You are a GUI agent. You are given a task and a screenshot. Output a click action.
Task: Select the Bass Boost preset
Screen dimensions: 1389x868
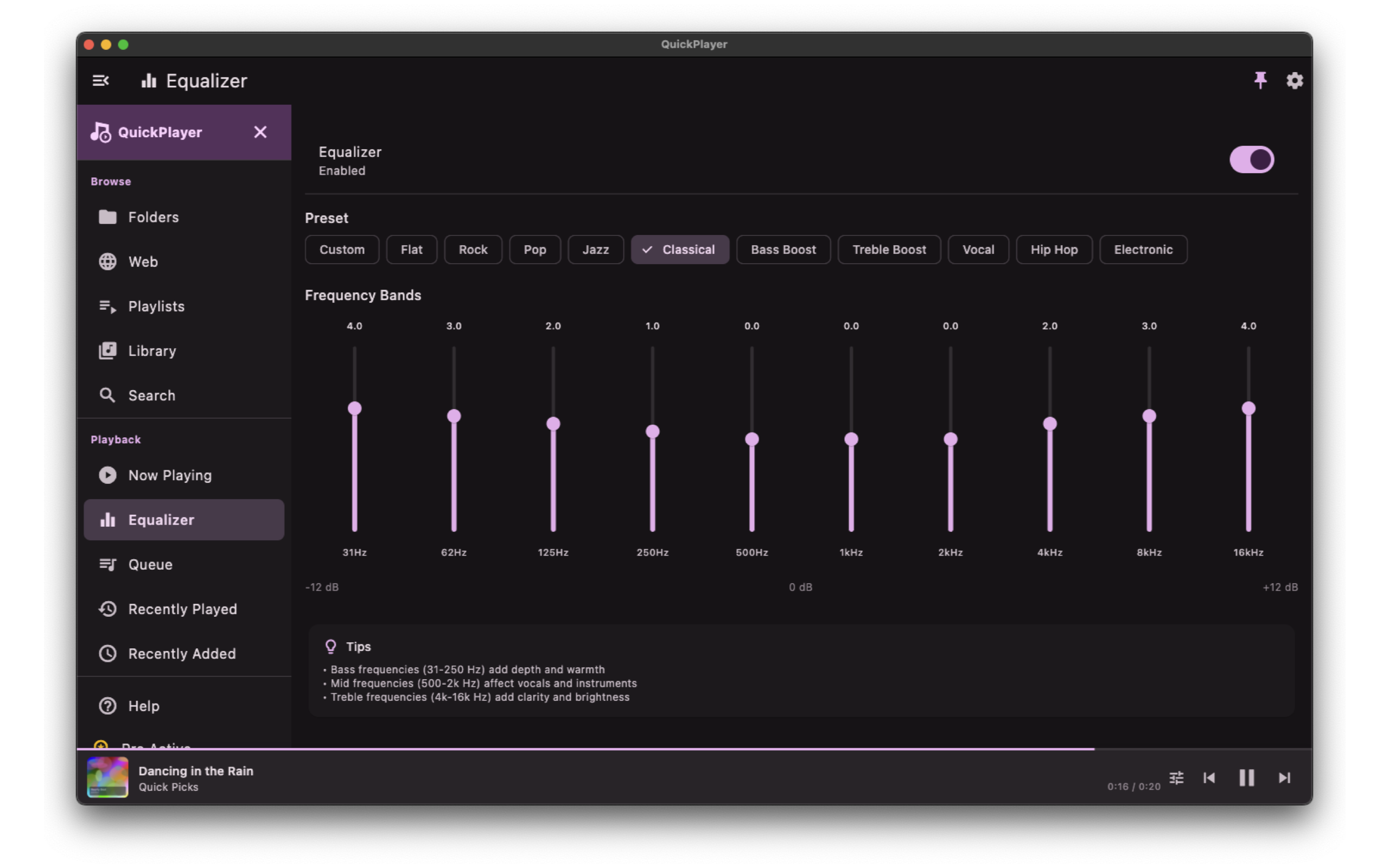coord(783,250)
